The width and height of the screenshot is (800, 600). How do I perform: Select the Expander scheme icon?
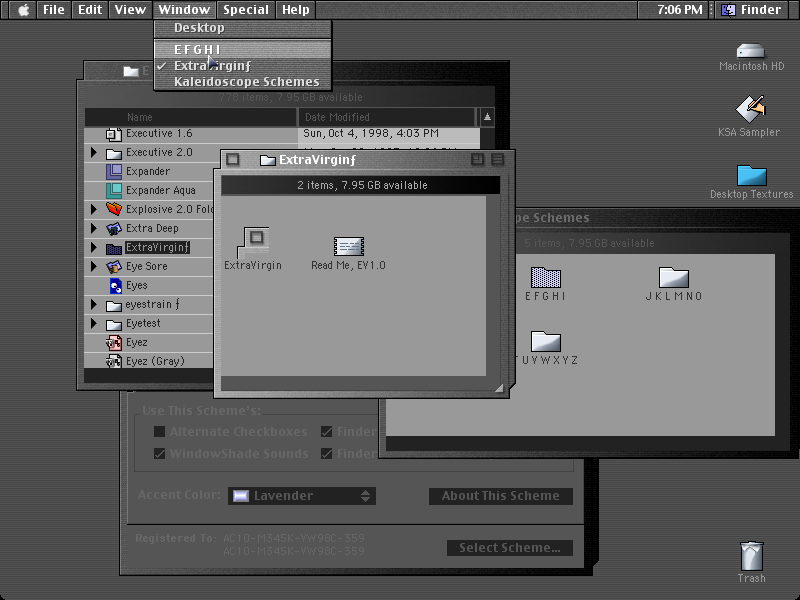click(113, 171)
